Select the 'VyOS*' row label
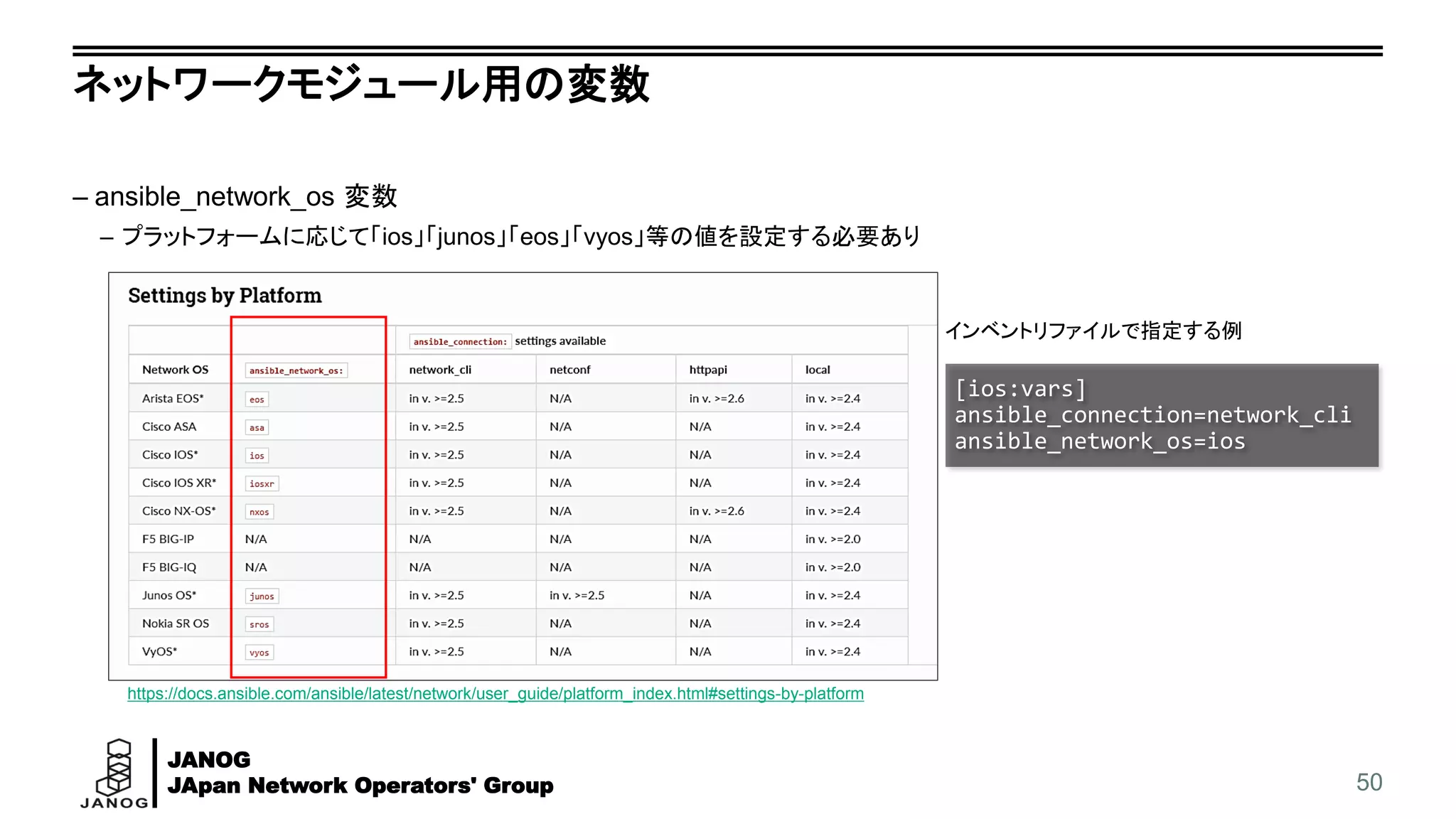1456x819 pixels. click(159, 651)
